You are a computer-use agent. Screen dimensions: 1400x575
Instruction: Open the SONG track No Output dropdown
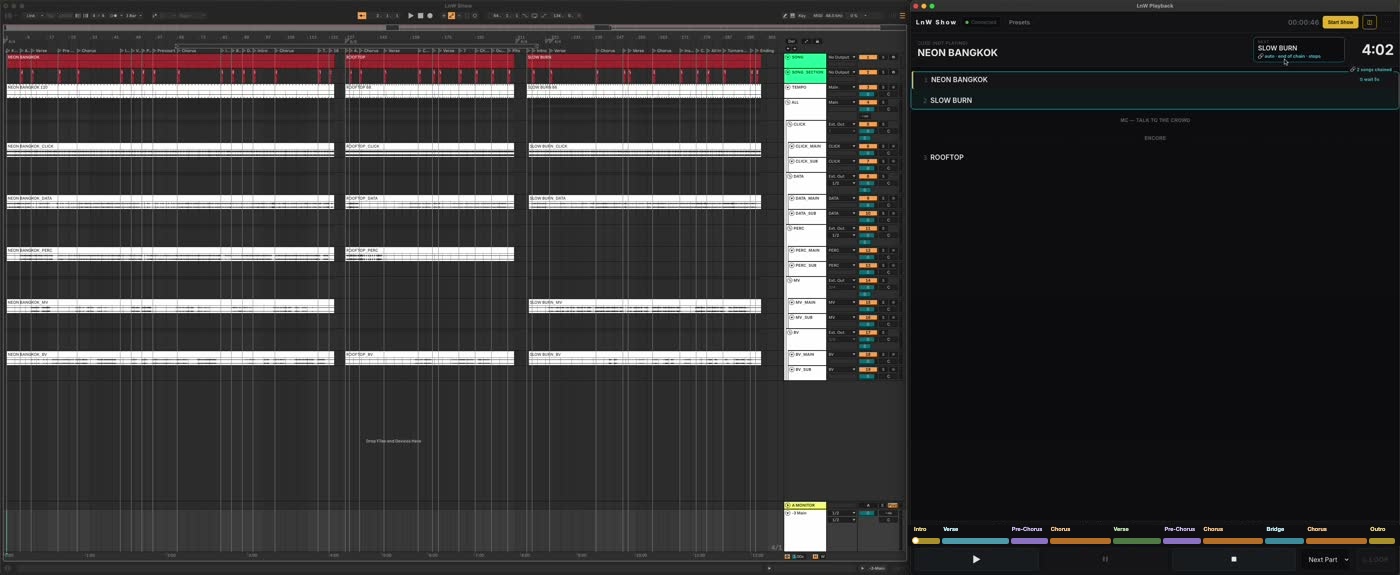click(841, 57)
